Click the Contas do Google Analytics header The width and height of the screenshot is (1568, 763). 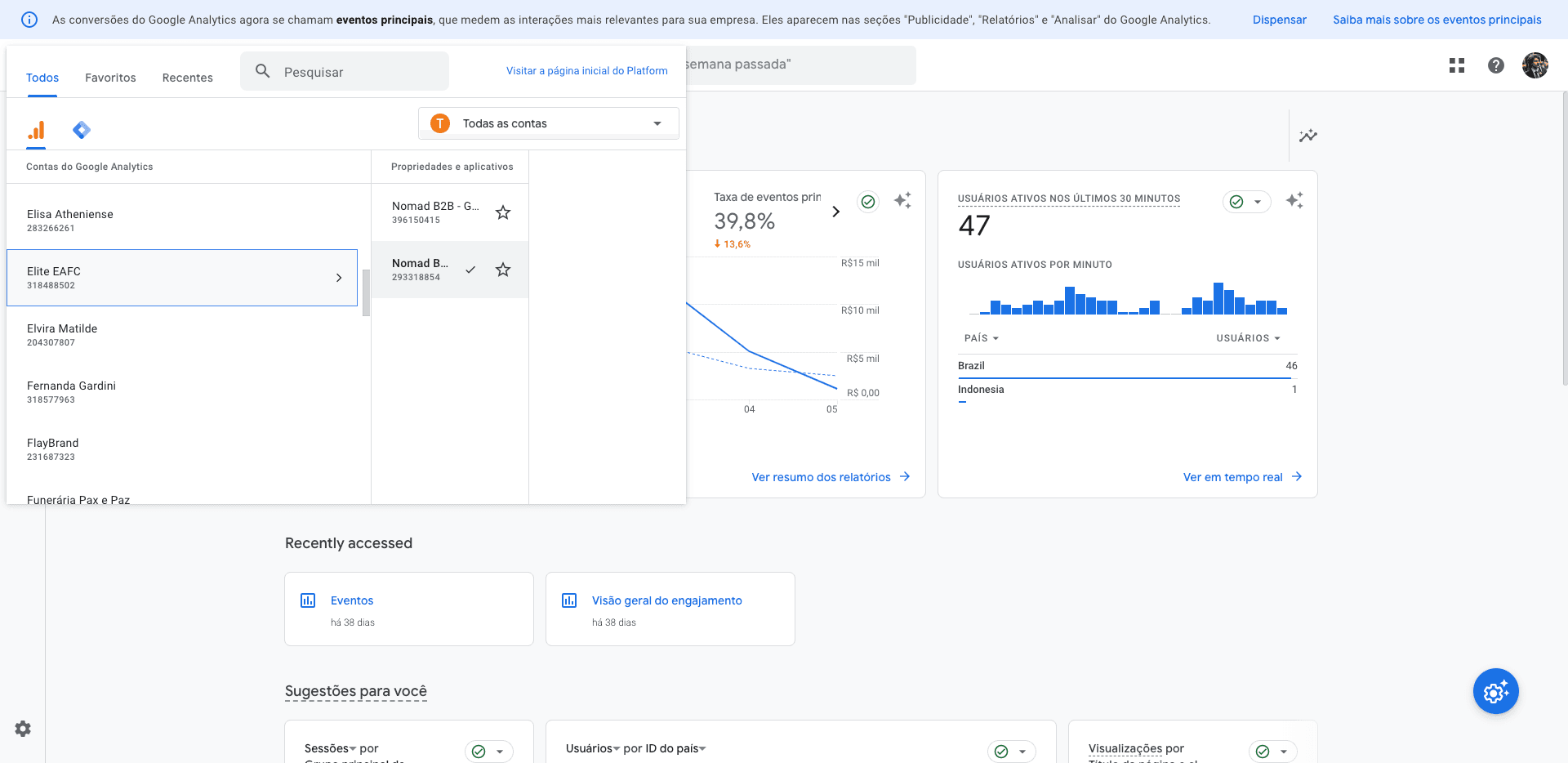point(90,167)
